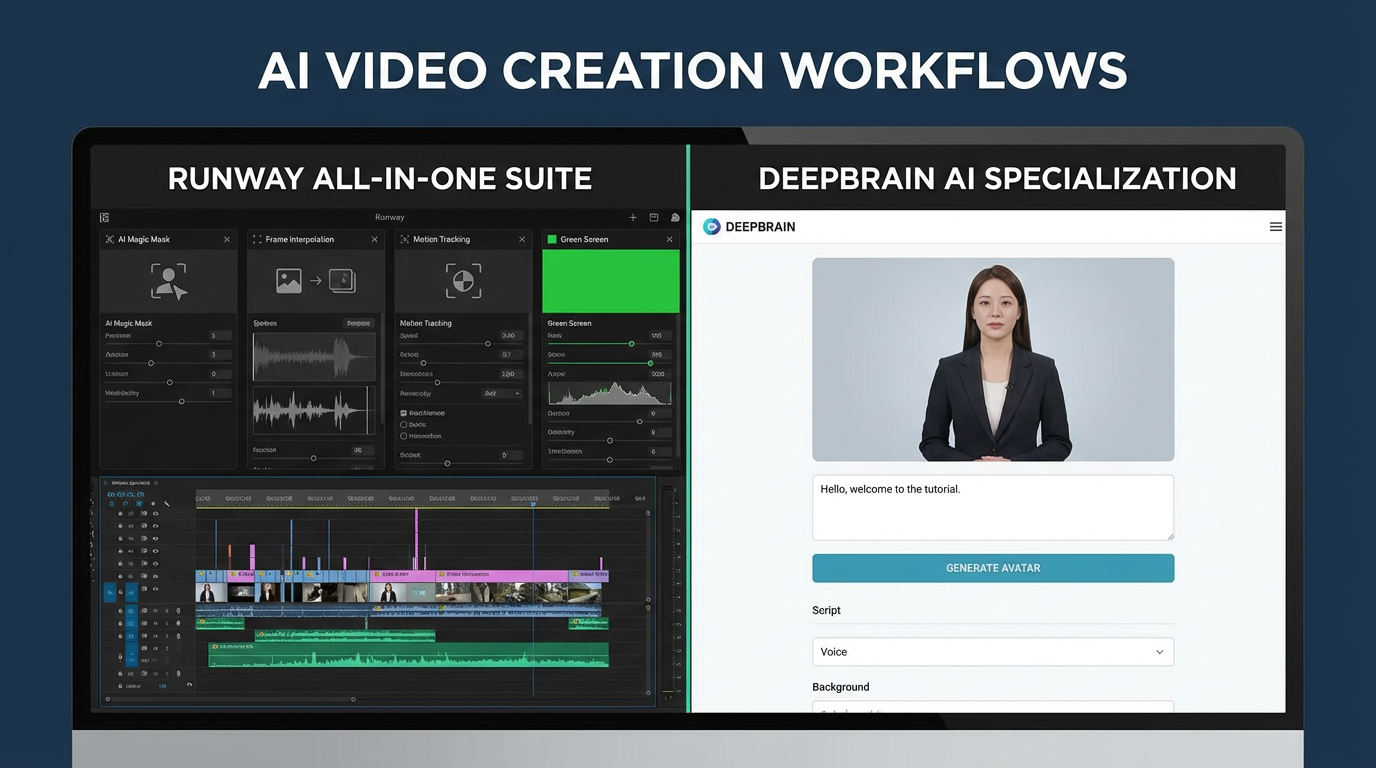Select the large green audio clip at bottom
1376x768 pixels.
tap(408, 655)
